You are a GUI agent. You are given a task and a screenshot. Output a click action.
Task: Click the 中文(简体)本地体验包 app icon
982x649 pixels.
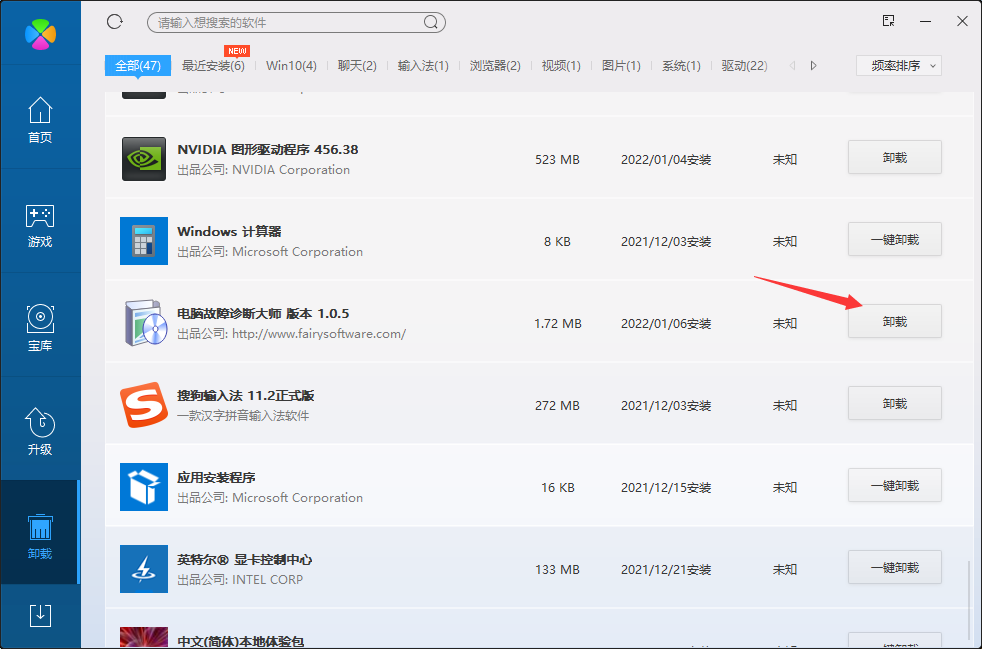tap(144, 638)
